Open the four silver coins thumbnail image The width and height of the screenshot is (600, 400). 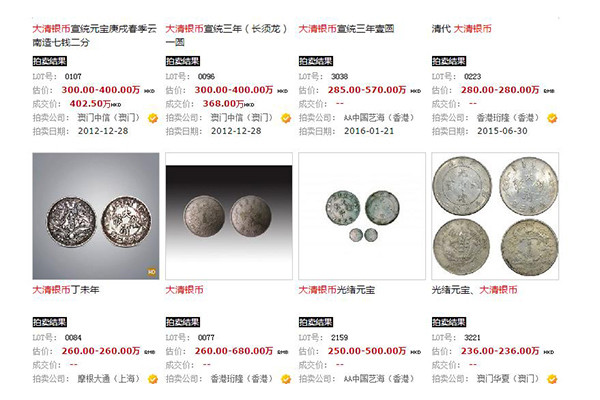(x=495, y=216)
